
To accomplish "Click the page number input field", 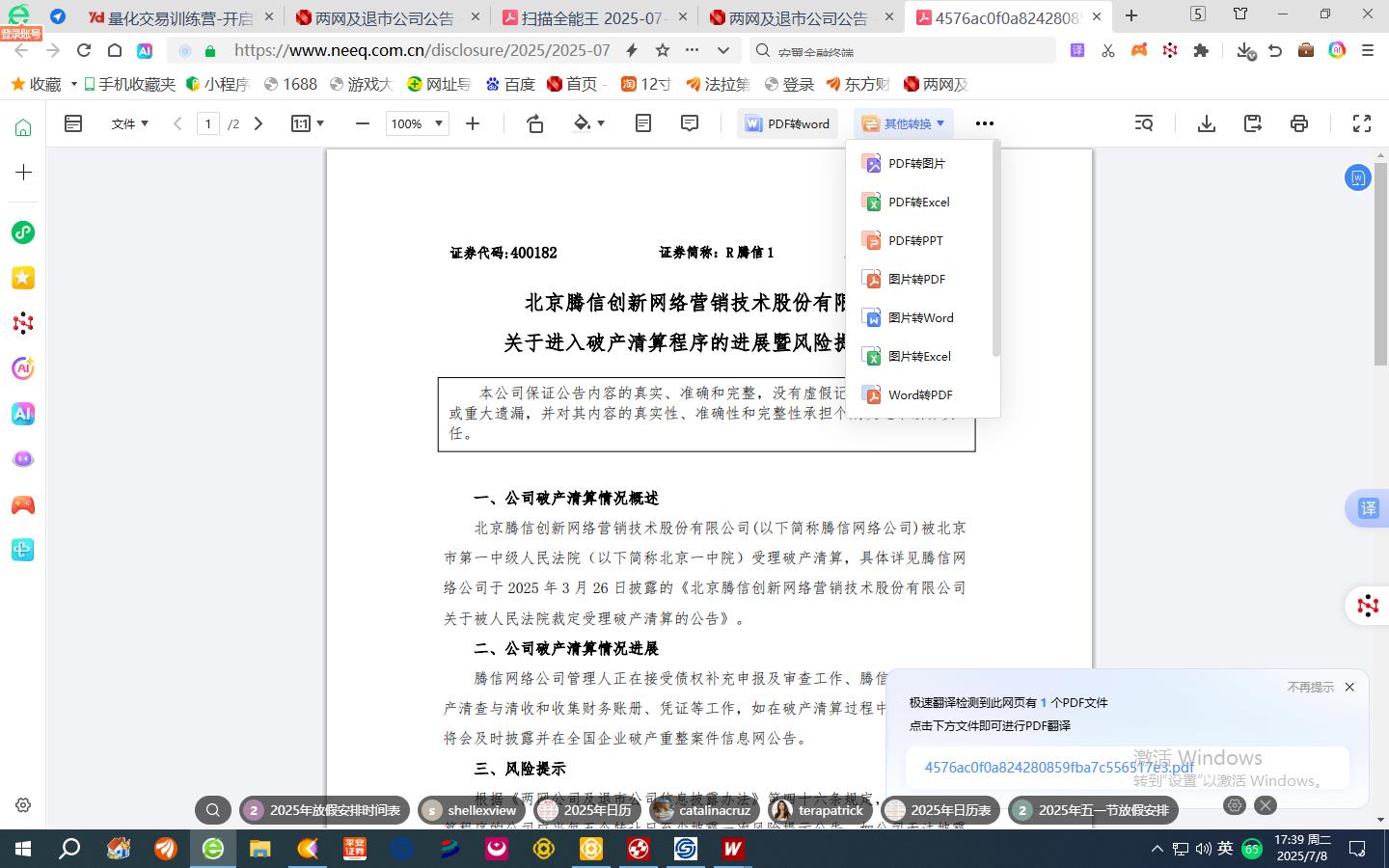I will 208,123.
